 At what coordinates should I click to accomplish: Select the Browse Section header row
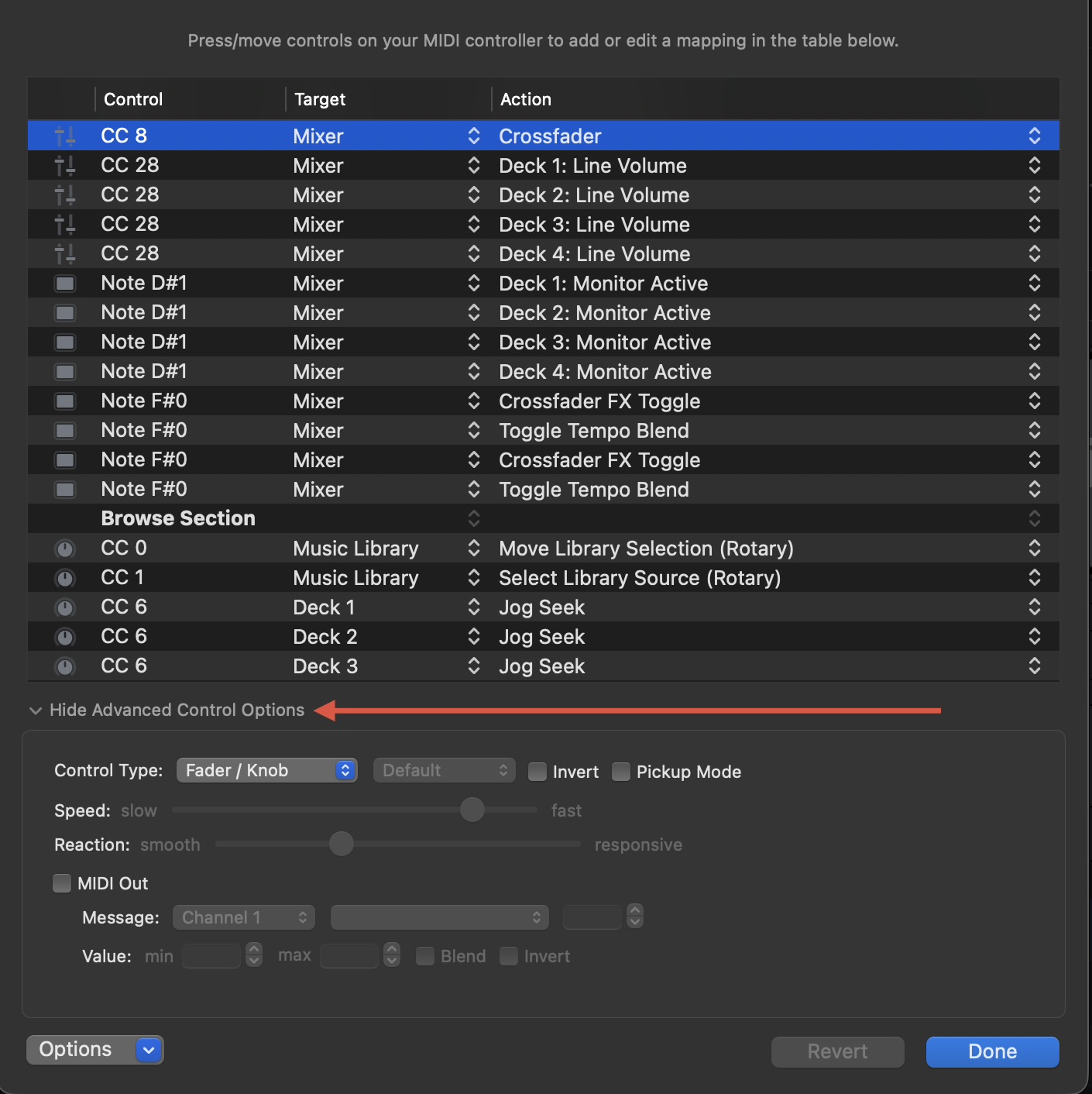pos(178,518)
